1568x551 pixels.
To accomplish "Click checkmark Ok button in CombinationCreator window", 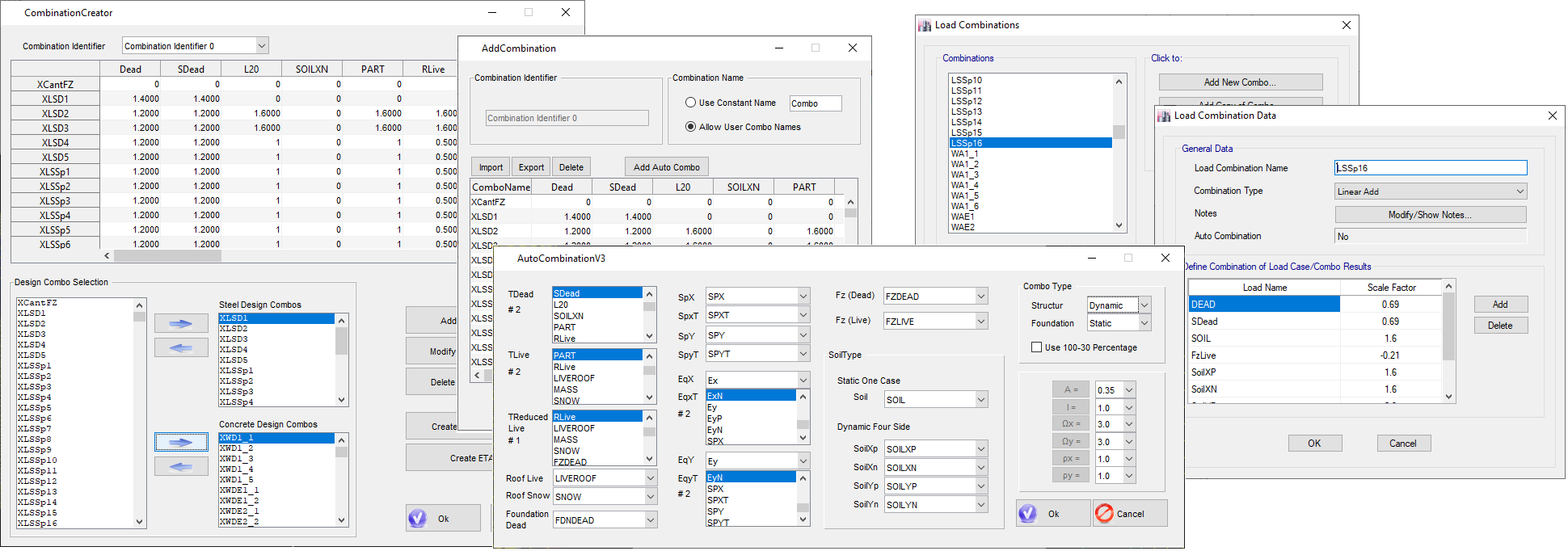I will [x=442, y=519].
